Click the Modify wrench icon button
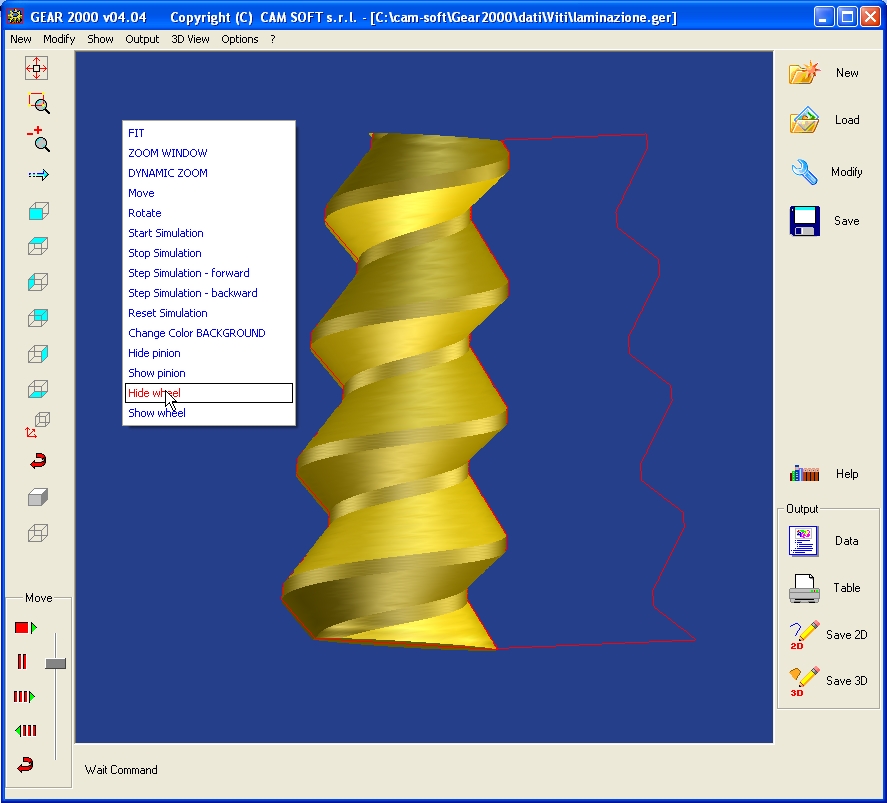The image size is (887, 803). click(804, 172)
